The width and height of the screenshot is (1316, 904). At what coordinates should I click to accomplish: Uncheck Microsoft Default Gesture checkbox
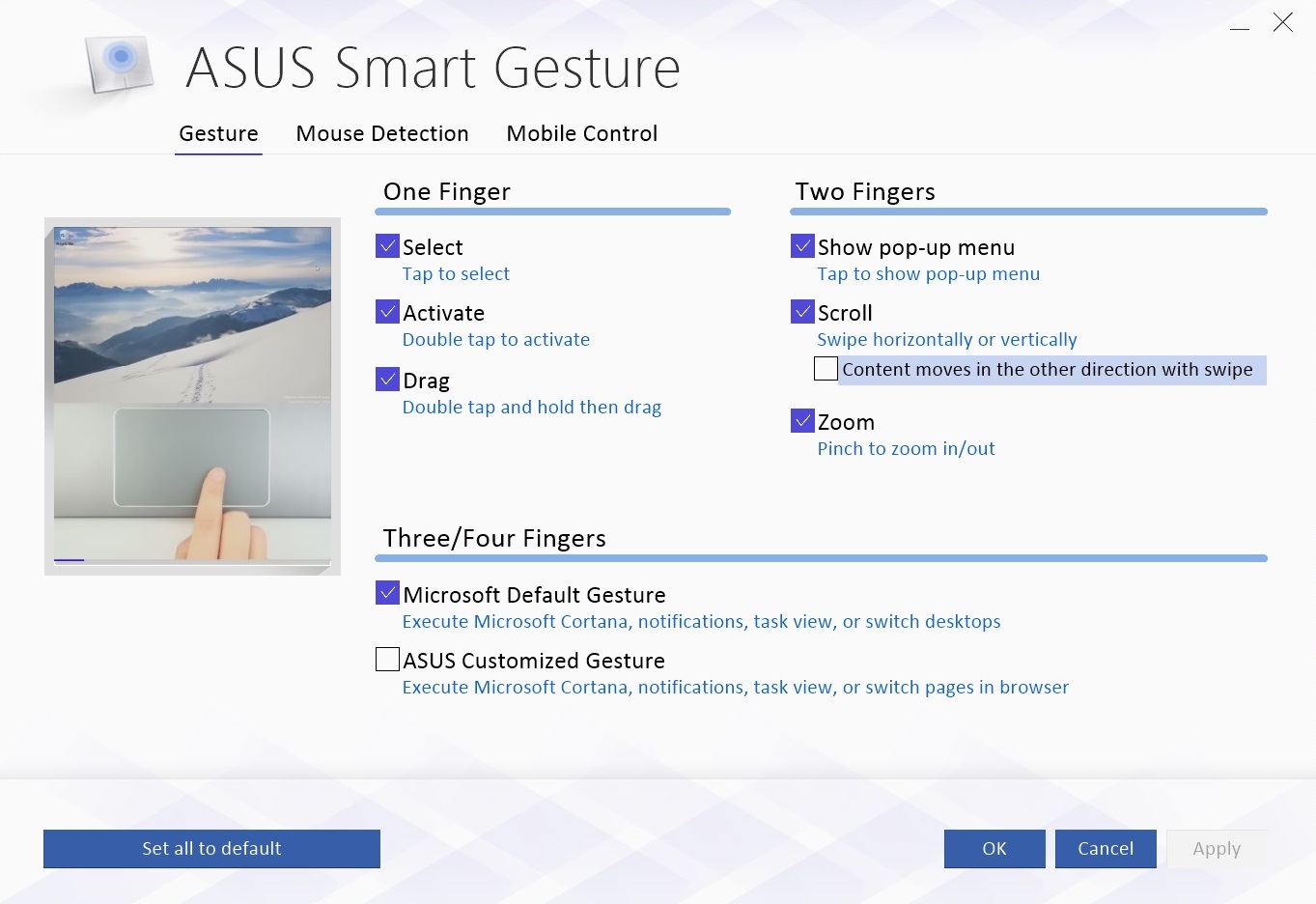(387, 594)
